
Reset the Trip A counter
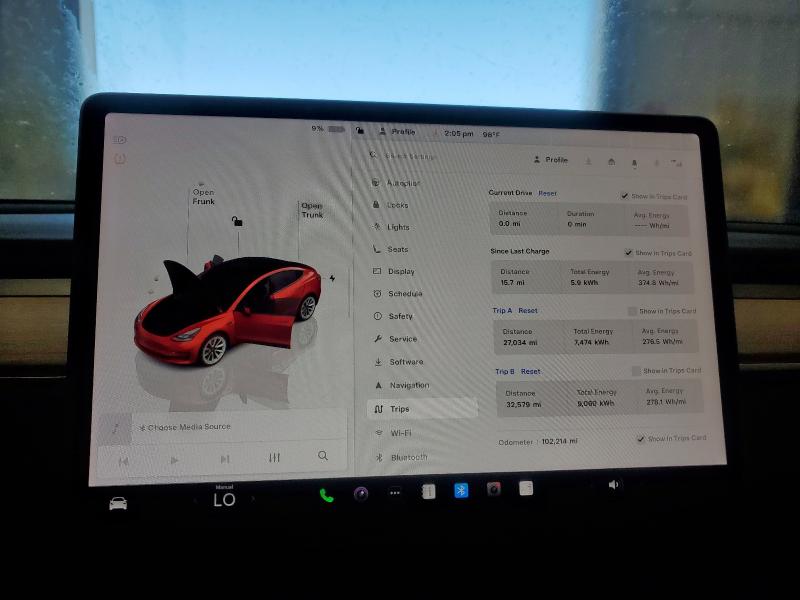527,311
